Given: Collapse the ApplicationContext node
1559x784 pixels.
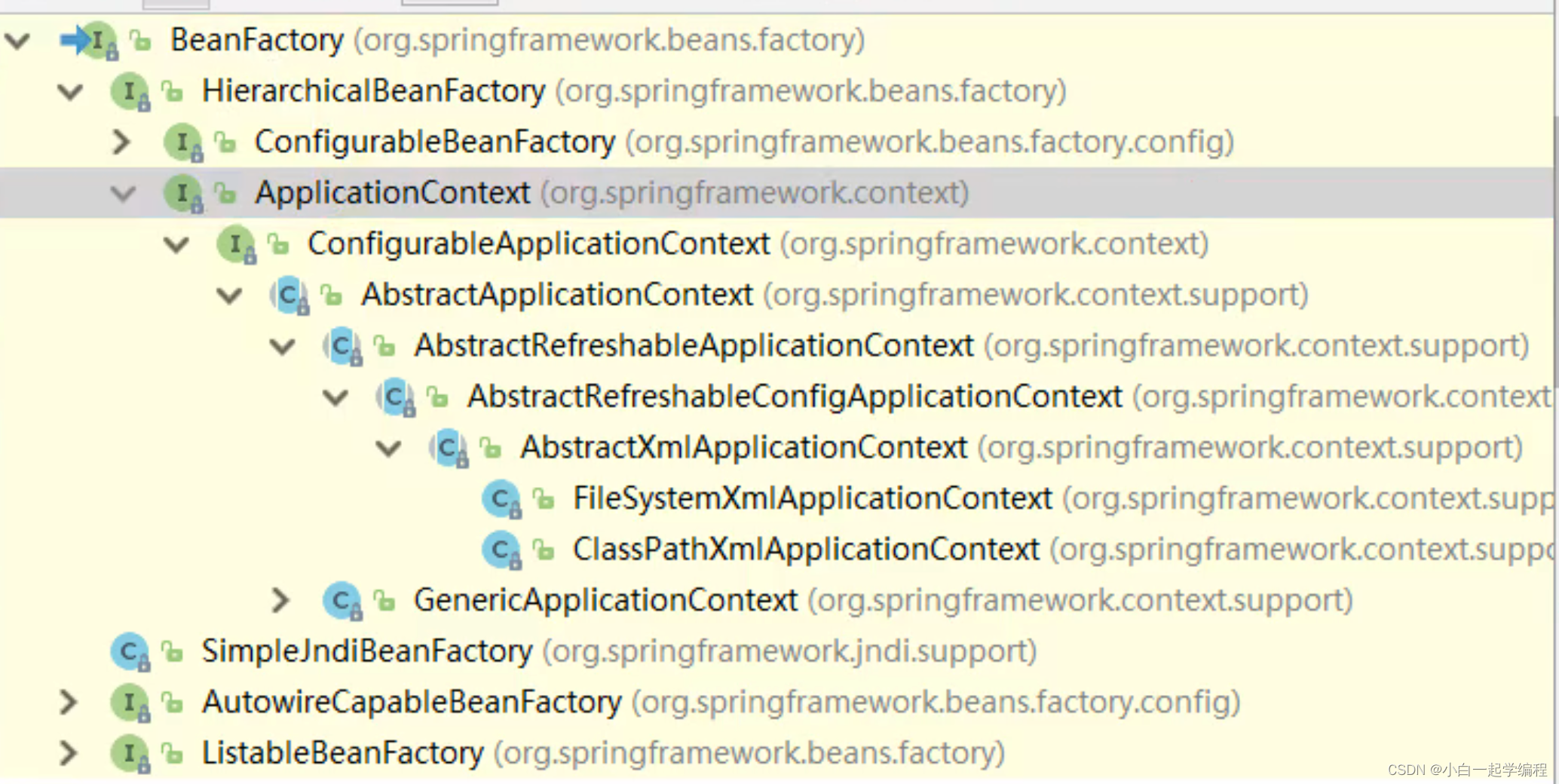Looking at the screenshot, I should click(x=123, y=194).
